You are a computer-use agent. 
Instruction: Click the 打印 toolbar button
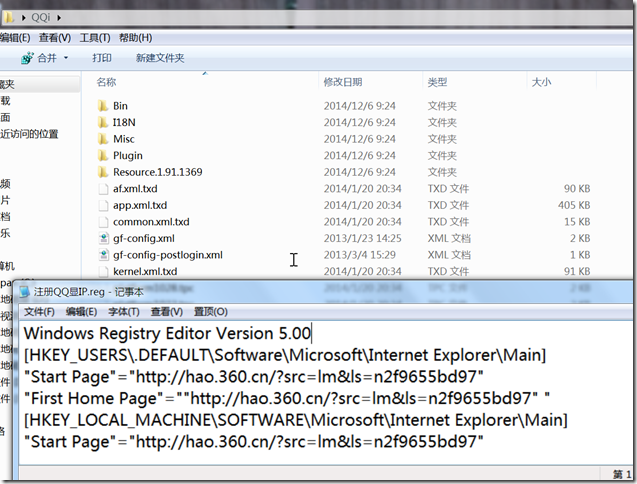102,58
